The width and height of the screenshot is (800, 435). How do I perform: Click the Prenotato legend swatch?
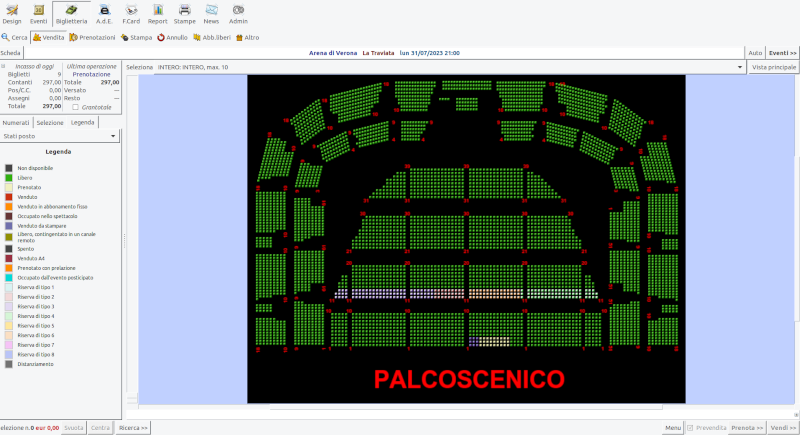9,188
